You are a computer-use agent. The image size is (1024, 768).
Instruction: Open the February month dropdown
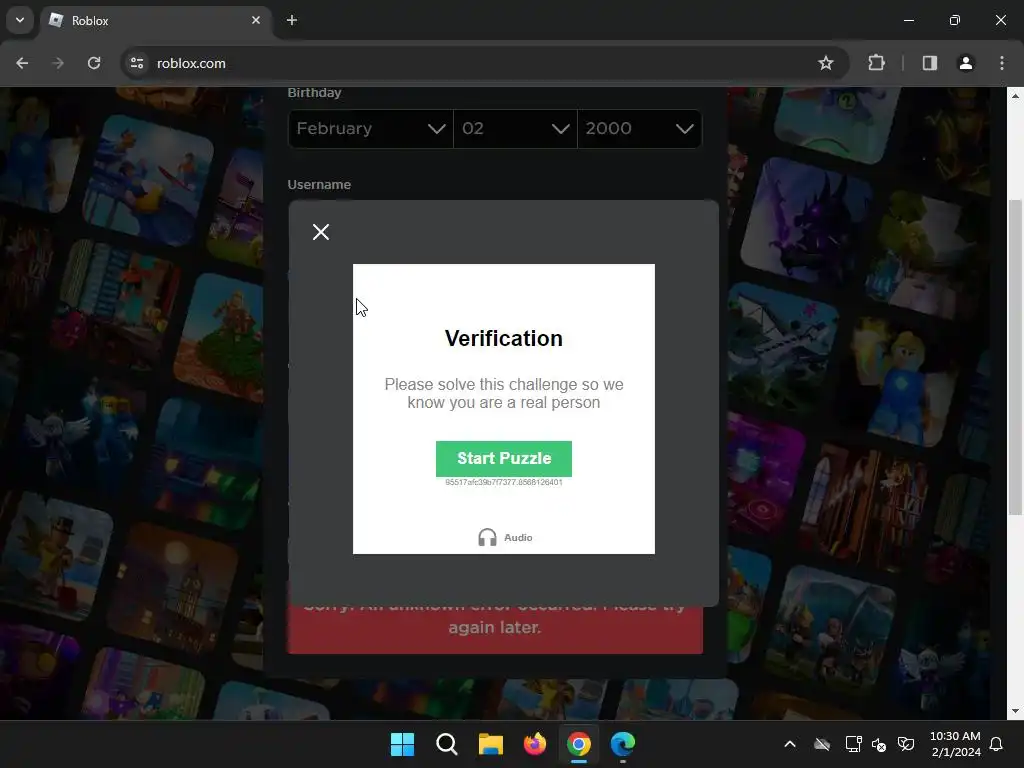pyautogui.click(x=370, y=129)
